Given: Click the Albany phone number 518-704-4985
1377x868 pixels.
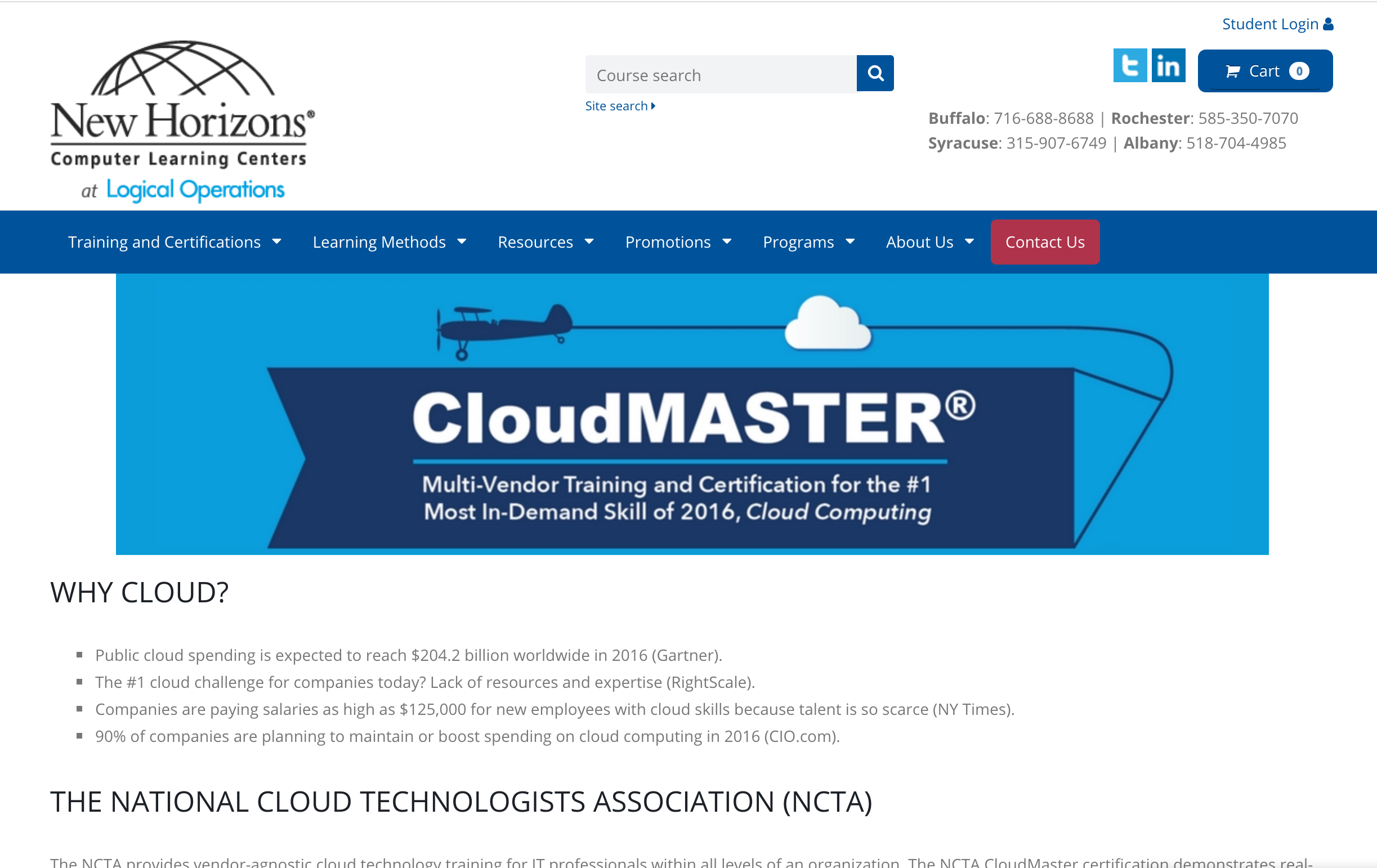Looking at the screenshot, I should click(x=1236, y=143).
